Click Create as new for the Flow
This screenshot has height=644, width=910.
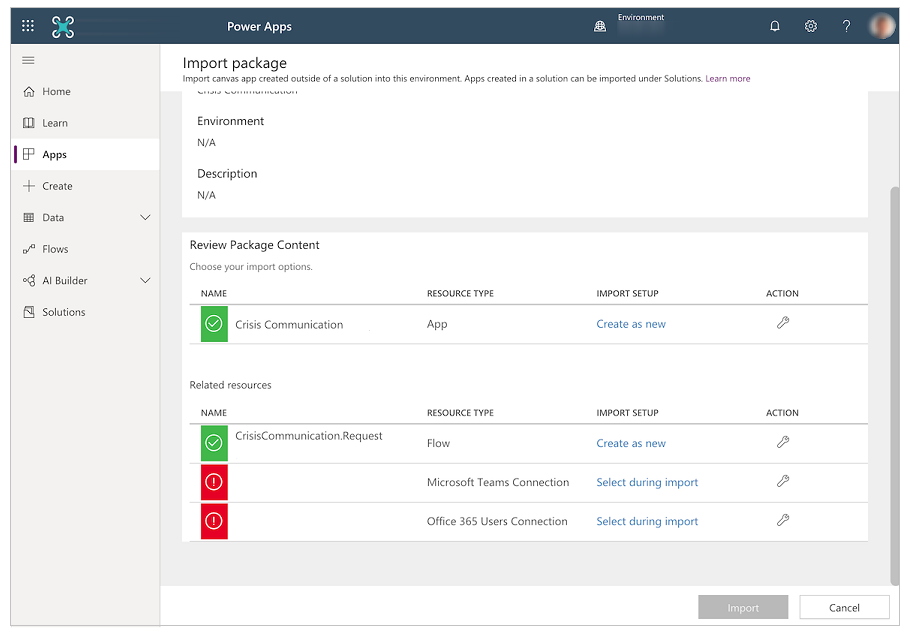631,443
